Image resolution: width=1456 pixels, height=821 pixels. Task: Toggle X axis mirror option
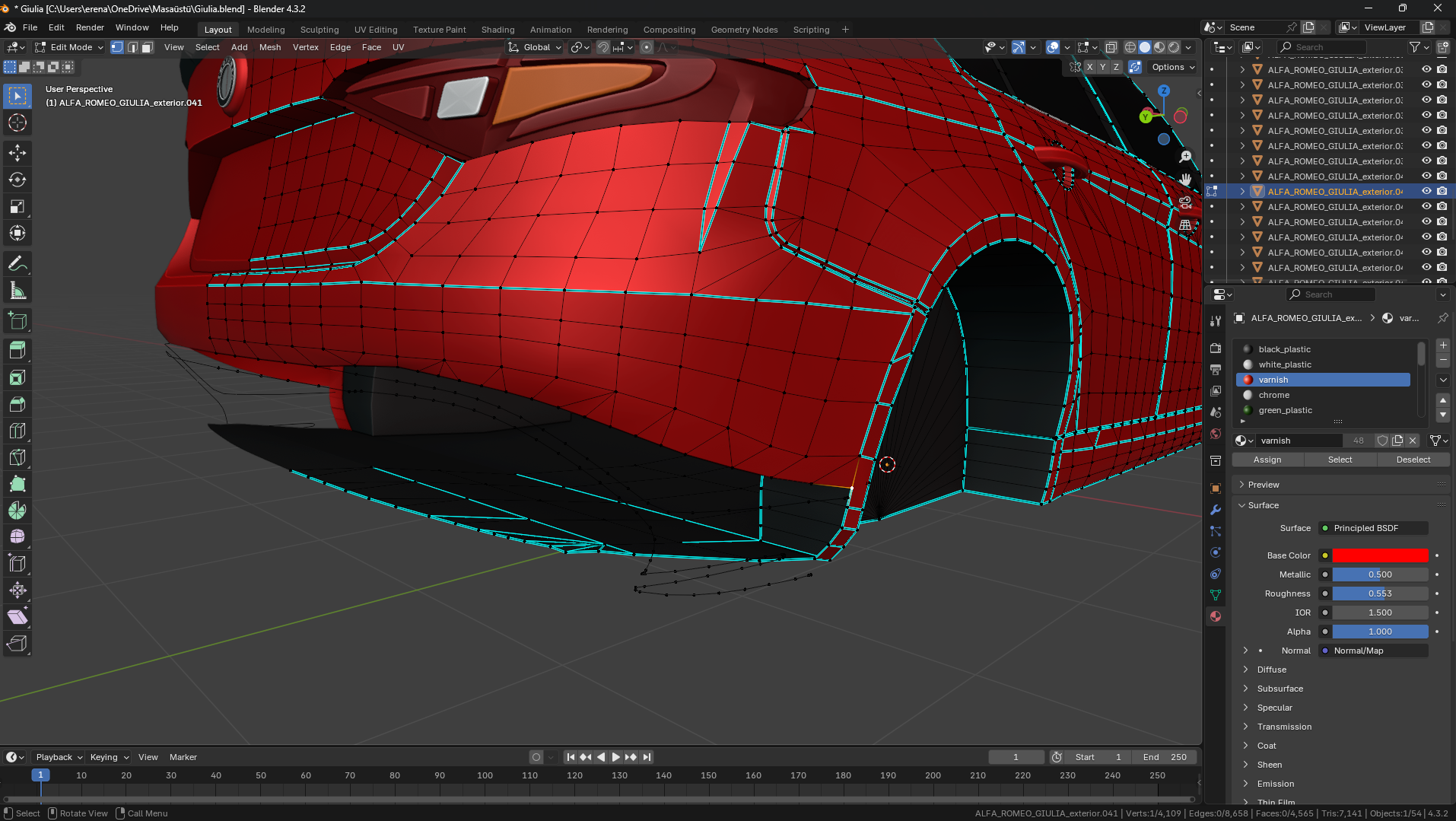click(1089, 67)
